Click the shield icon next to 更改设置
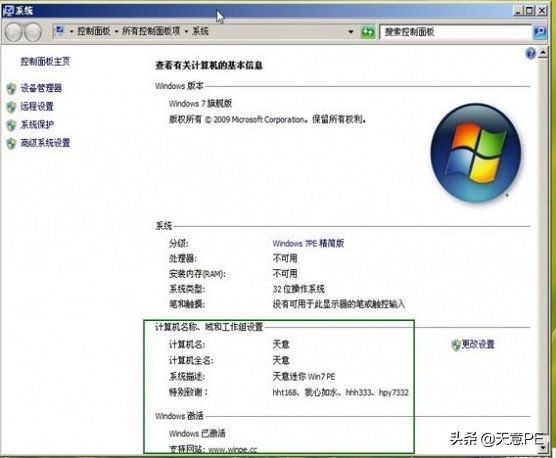Screen dimensions: 556x458 456,345
